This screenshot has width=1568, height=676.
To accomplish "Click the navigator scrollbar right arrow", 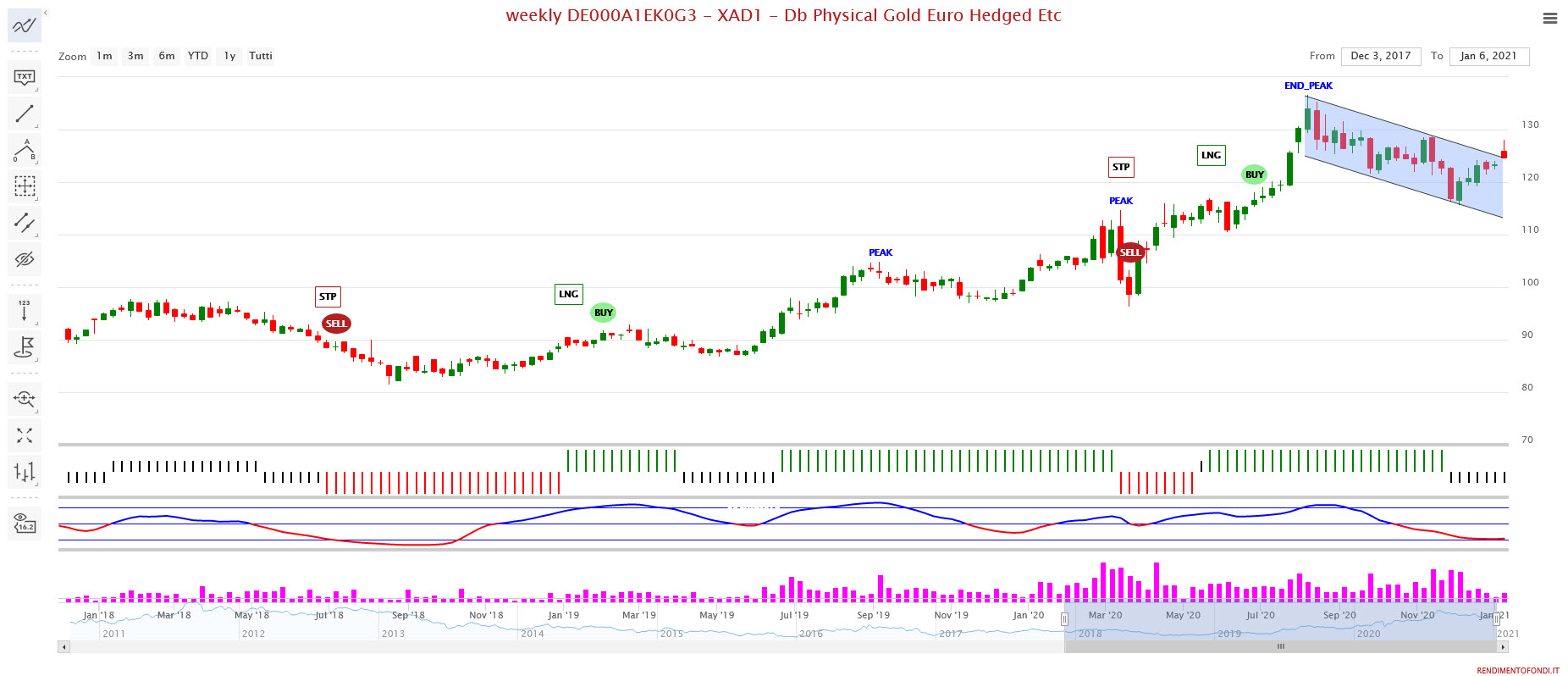I will click(x=1503, y=647).
